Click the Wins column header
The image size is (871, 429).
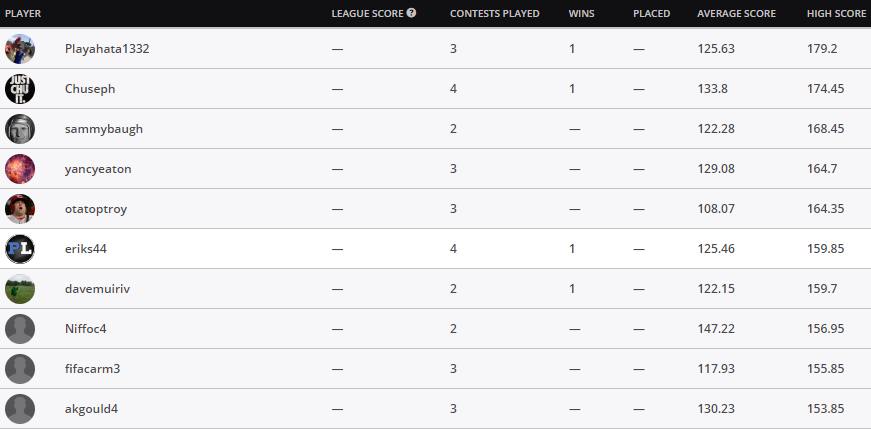tap(582, 13)
